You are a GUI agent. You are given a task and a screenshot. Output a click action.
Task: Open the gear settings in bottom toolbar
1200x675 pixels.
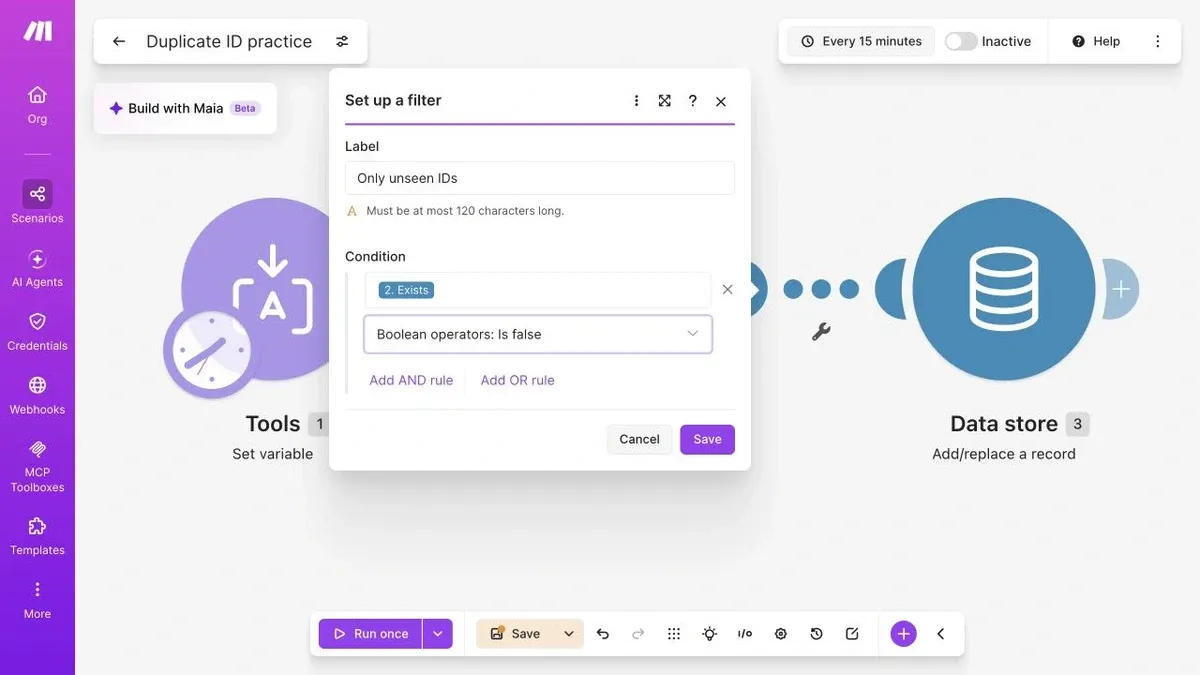click(x=781, y=634)
